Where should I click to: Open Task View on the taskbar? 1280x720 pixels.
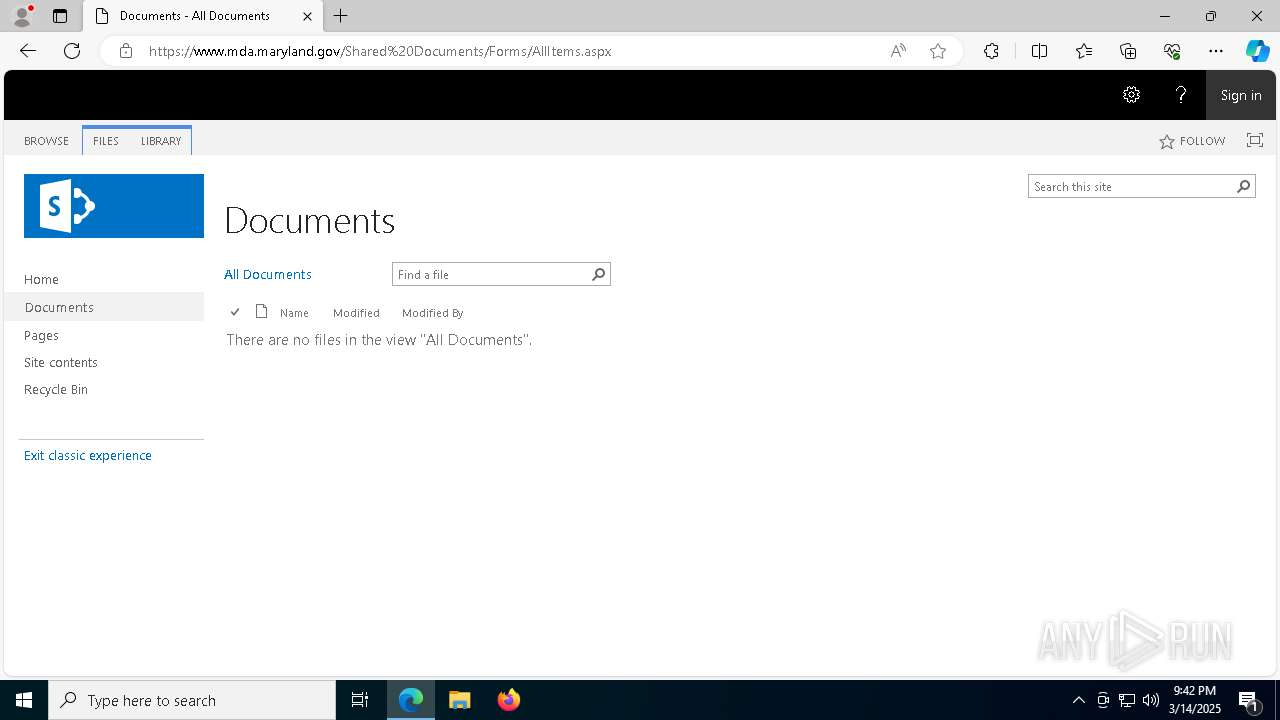[x=360, y=700]
